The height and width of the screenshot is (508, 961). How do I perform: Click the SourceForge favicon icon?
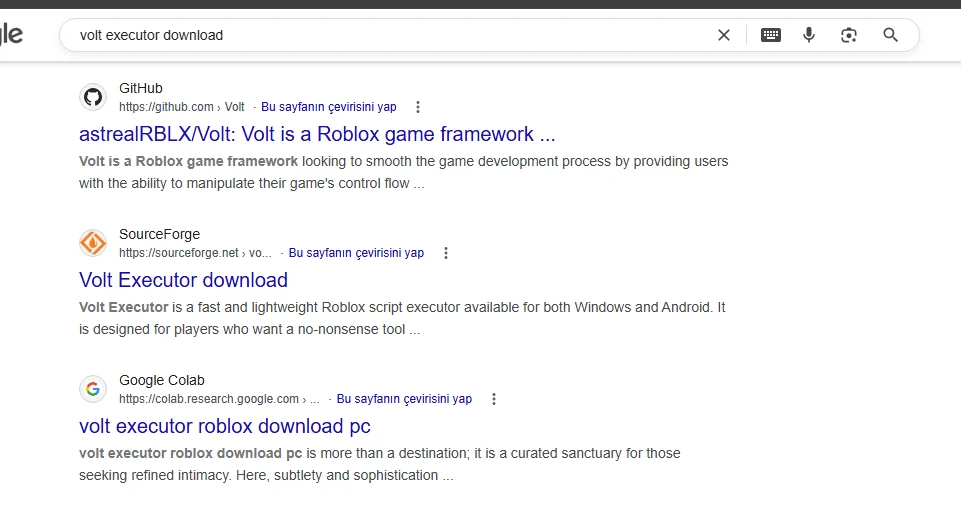(93, 243)
